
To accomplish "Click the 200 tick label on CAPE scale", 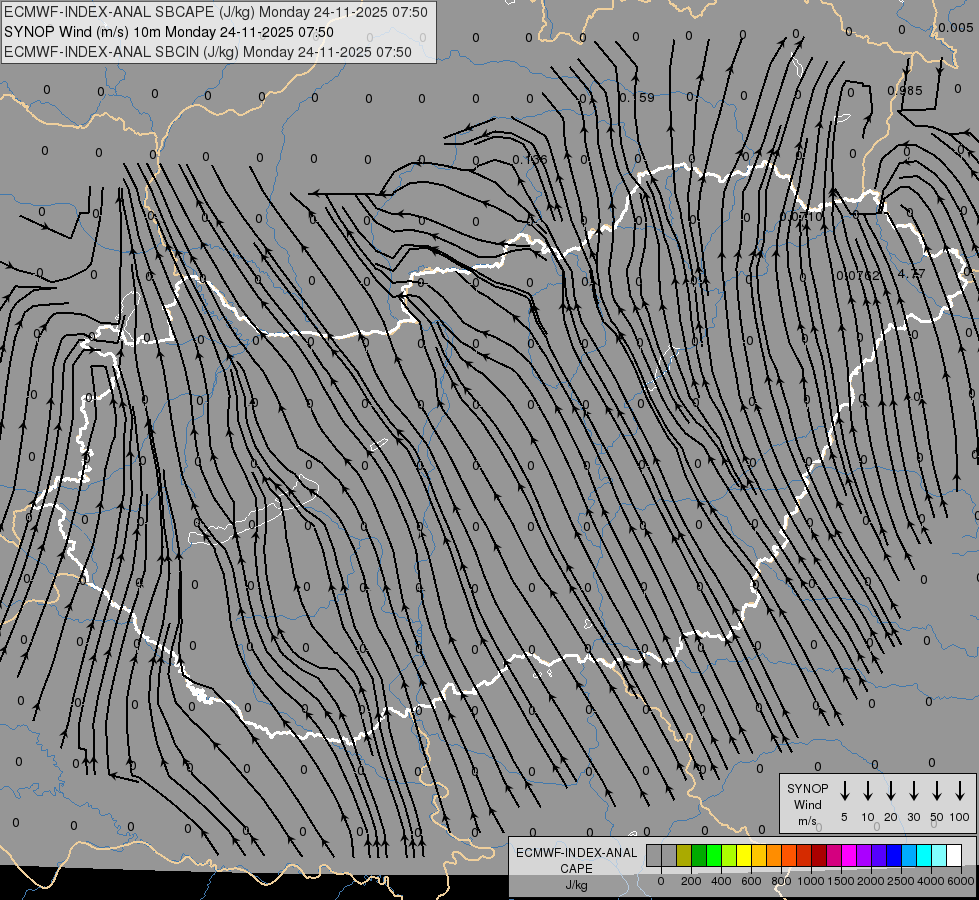I will click(691, 881).
